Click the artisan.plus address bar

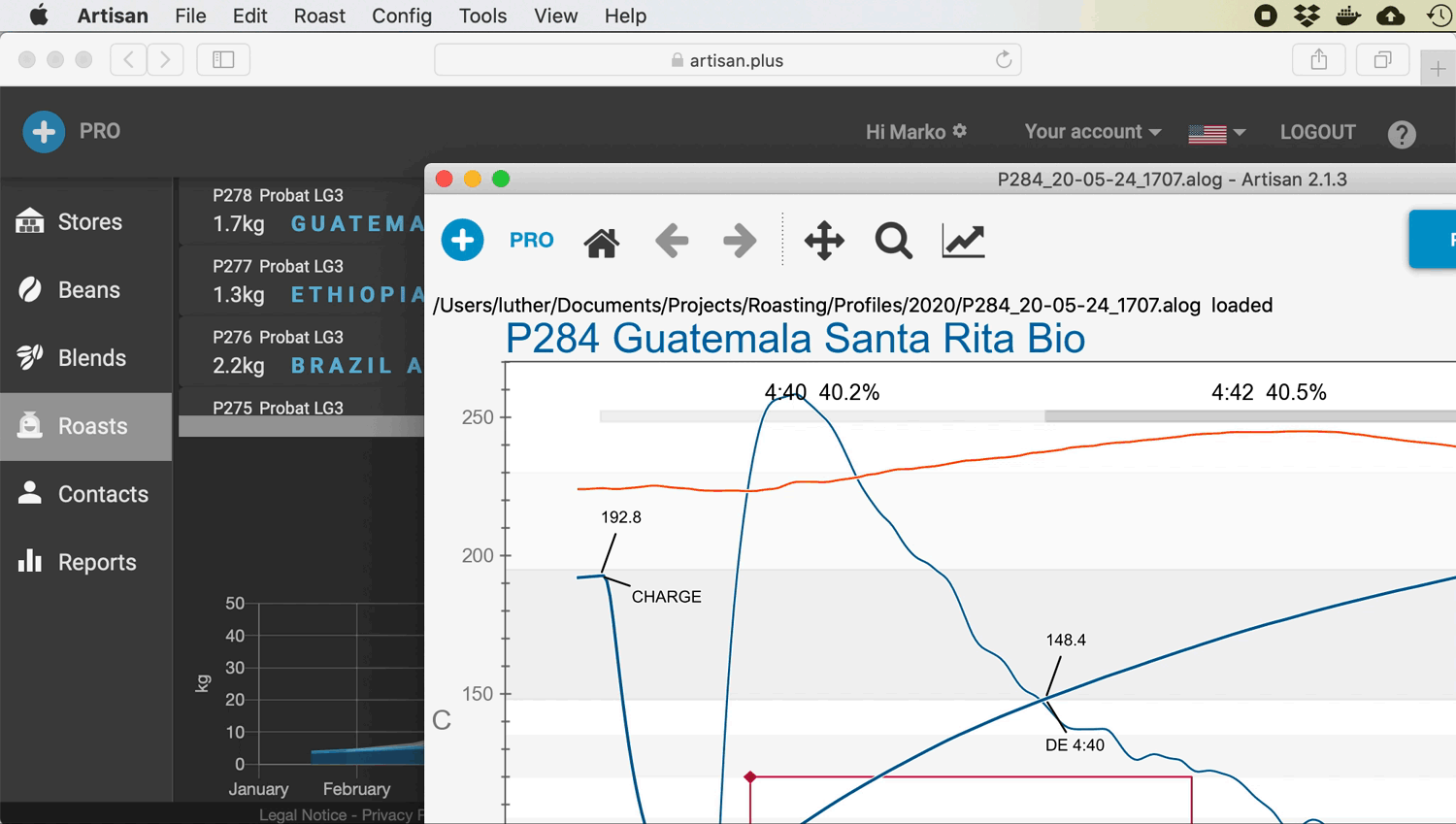pyautogui.click(x=727, y=60)
